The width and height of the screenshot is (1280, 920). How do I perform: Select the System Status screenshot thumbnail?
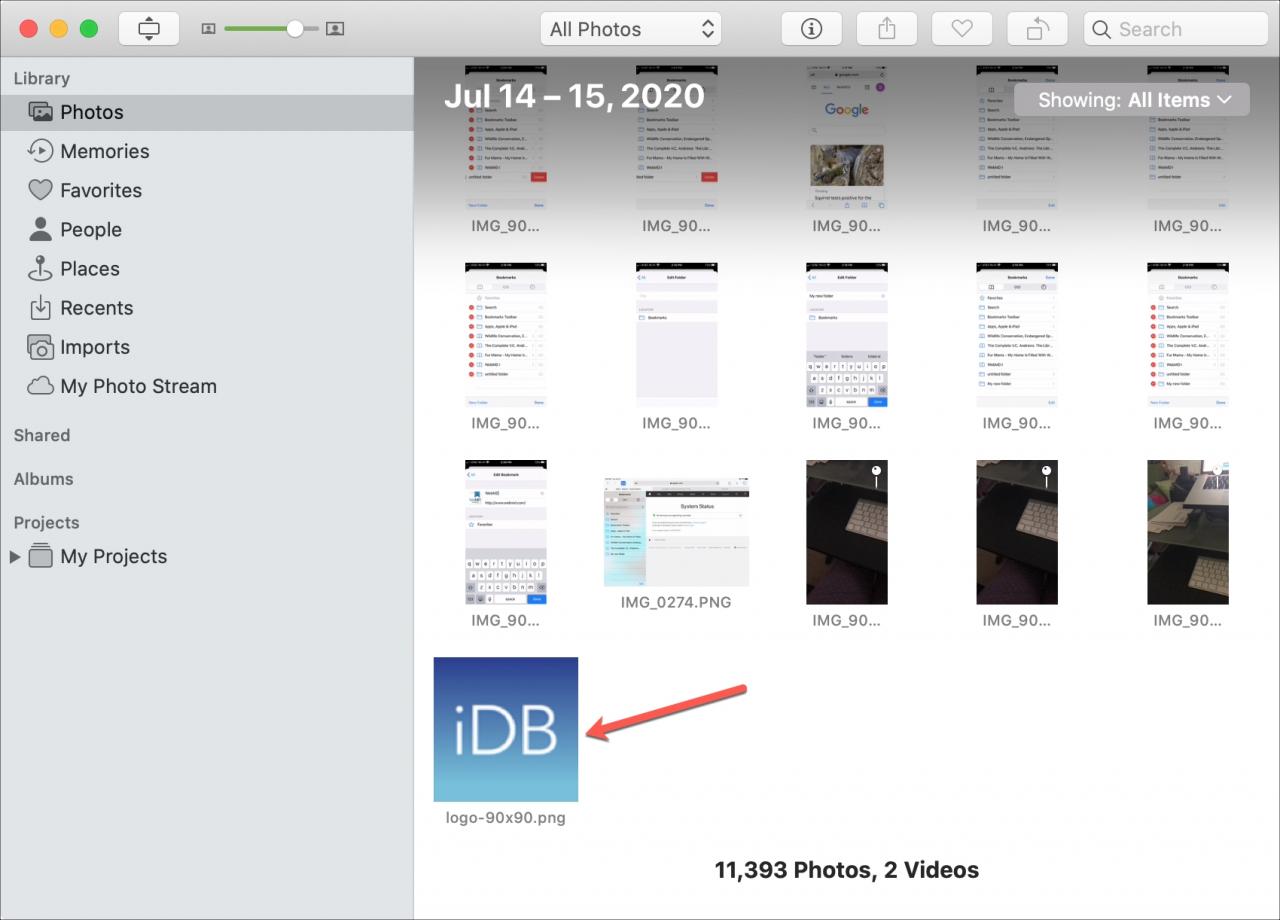click(x=677, y=532)
